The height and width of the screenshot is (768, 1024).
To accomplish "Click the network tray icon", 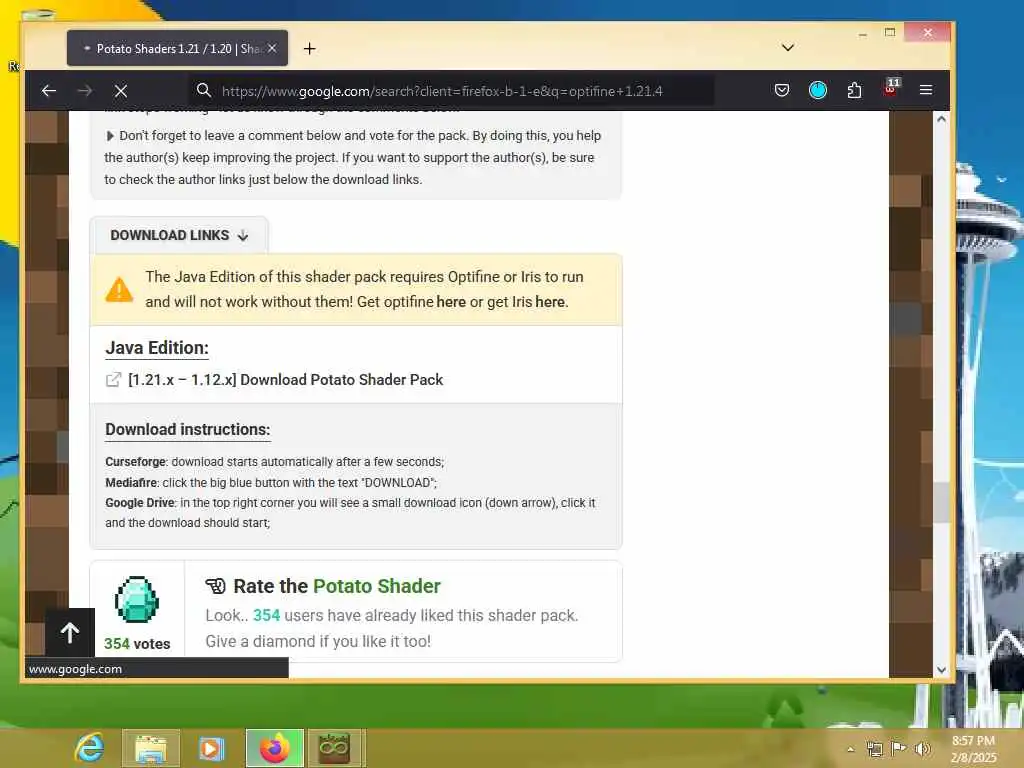I will 874,749.
